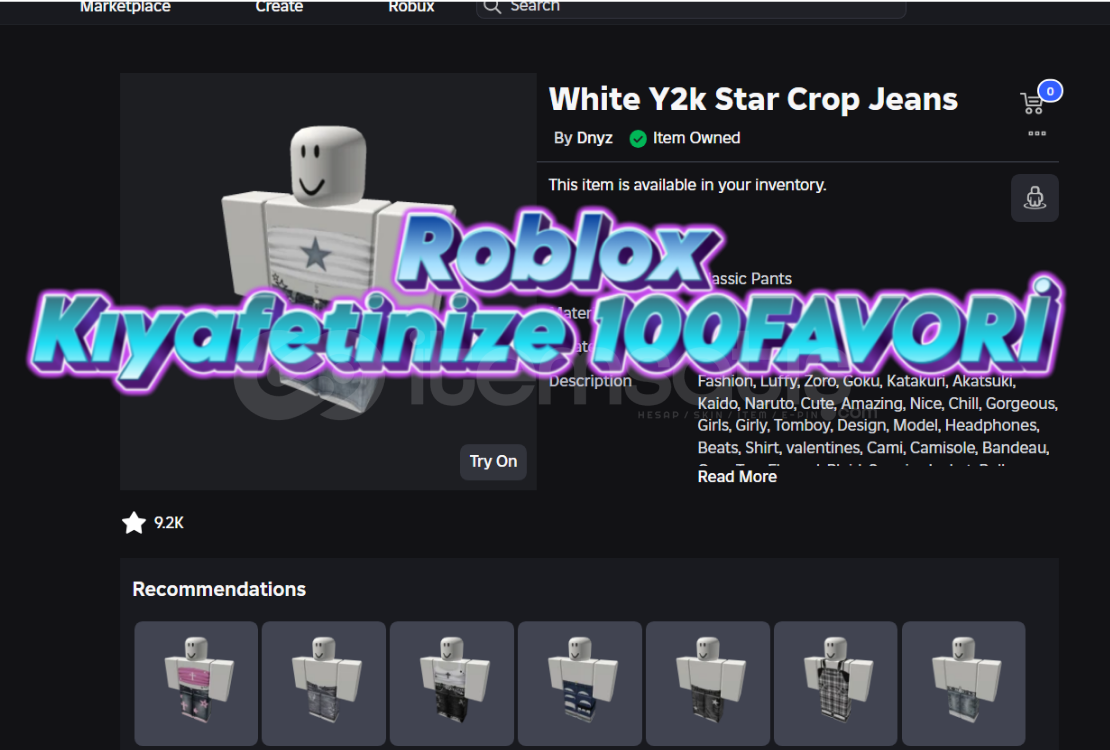Image resolution: width=1110 pixels, height=750 pixels.
Task: Click the Recommendations heading
Action: 219,589
